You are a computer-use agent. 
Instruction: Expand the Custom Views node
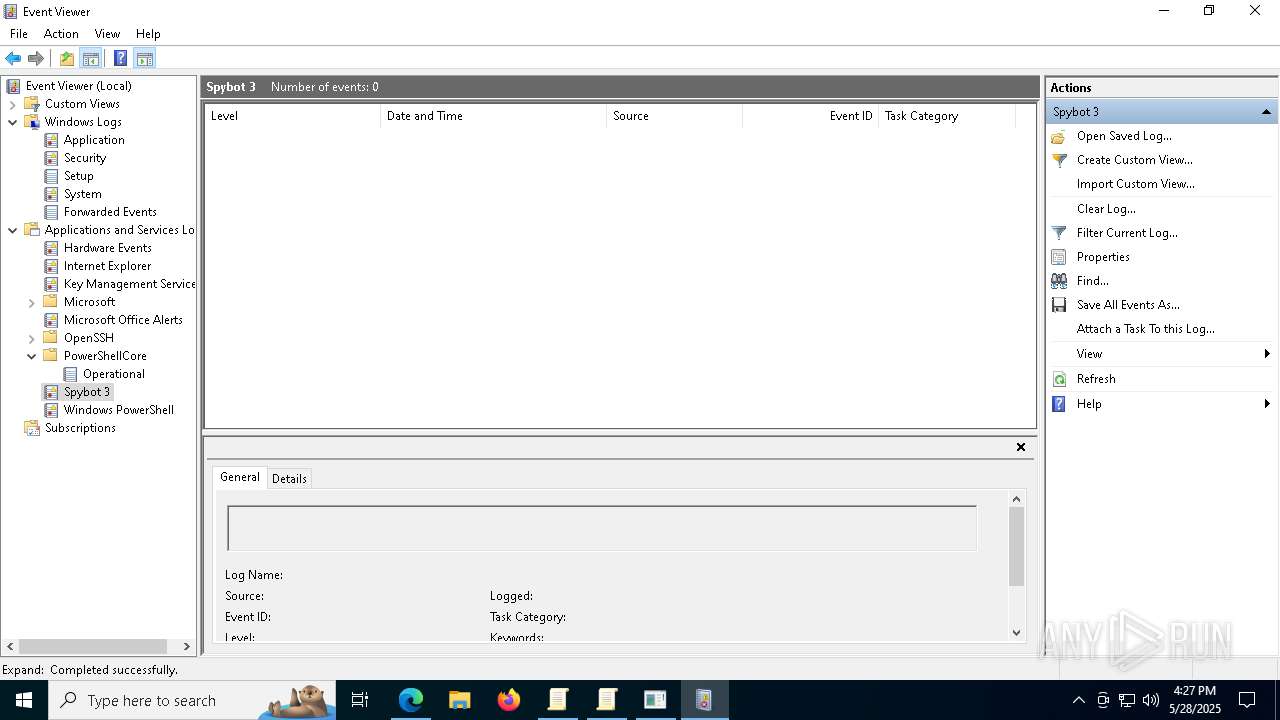click(x=12, y=104)
